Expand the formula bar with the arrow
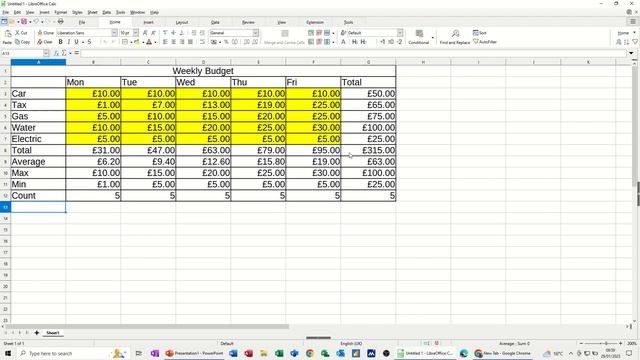640x360 pixels. click(631, 53)
